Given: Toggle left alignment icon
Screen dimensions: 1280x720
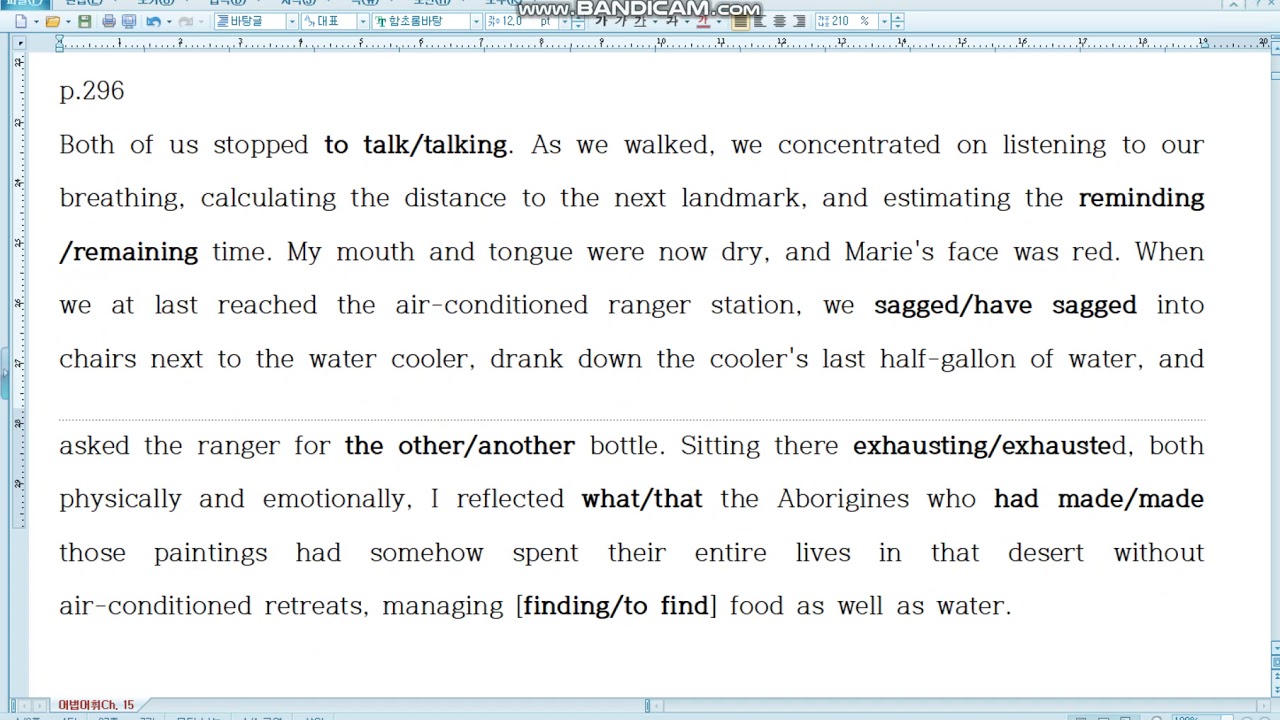Looking at the screenshot, I should (x=760, y=21).
